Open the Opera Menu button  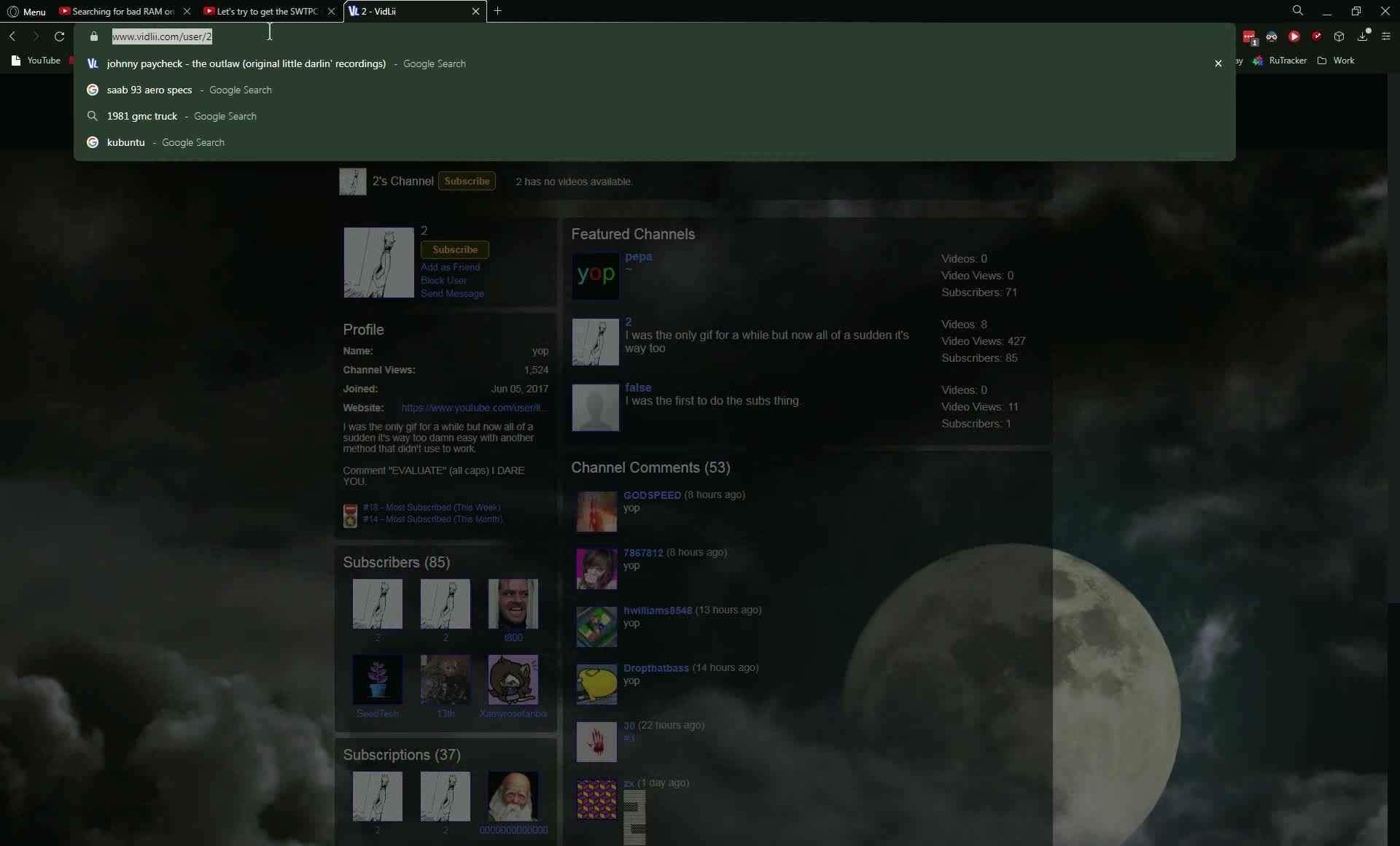[x=26, y=12]
